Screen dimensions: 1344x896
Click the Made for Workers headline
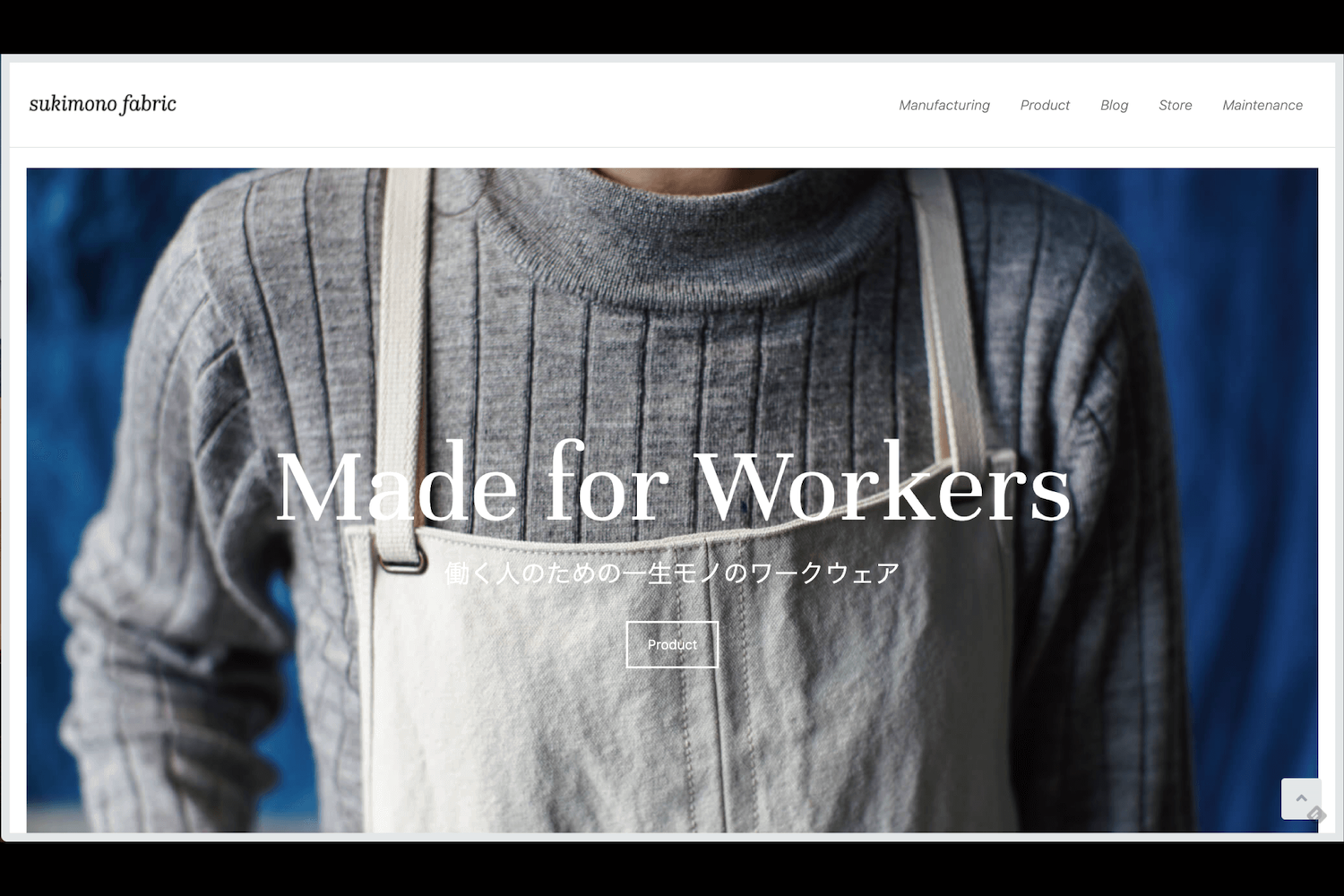672,484
